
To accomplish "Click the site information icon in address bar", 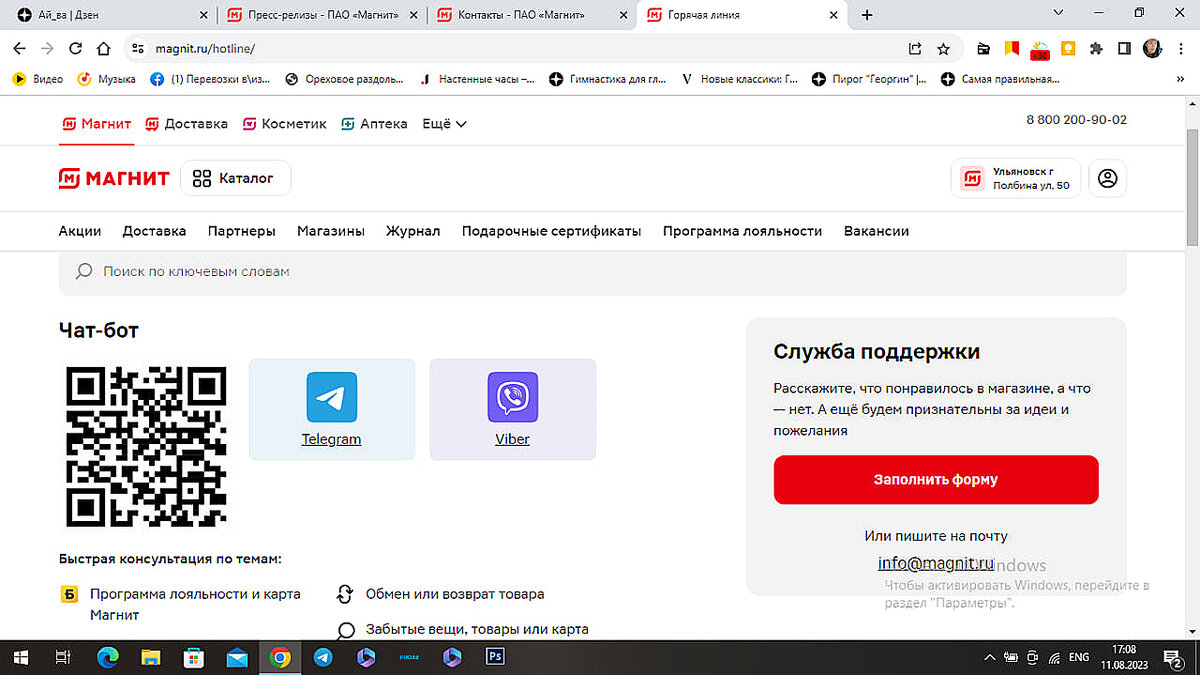I will [138, 48].
